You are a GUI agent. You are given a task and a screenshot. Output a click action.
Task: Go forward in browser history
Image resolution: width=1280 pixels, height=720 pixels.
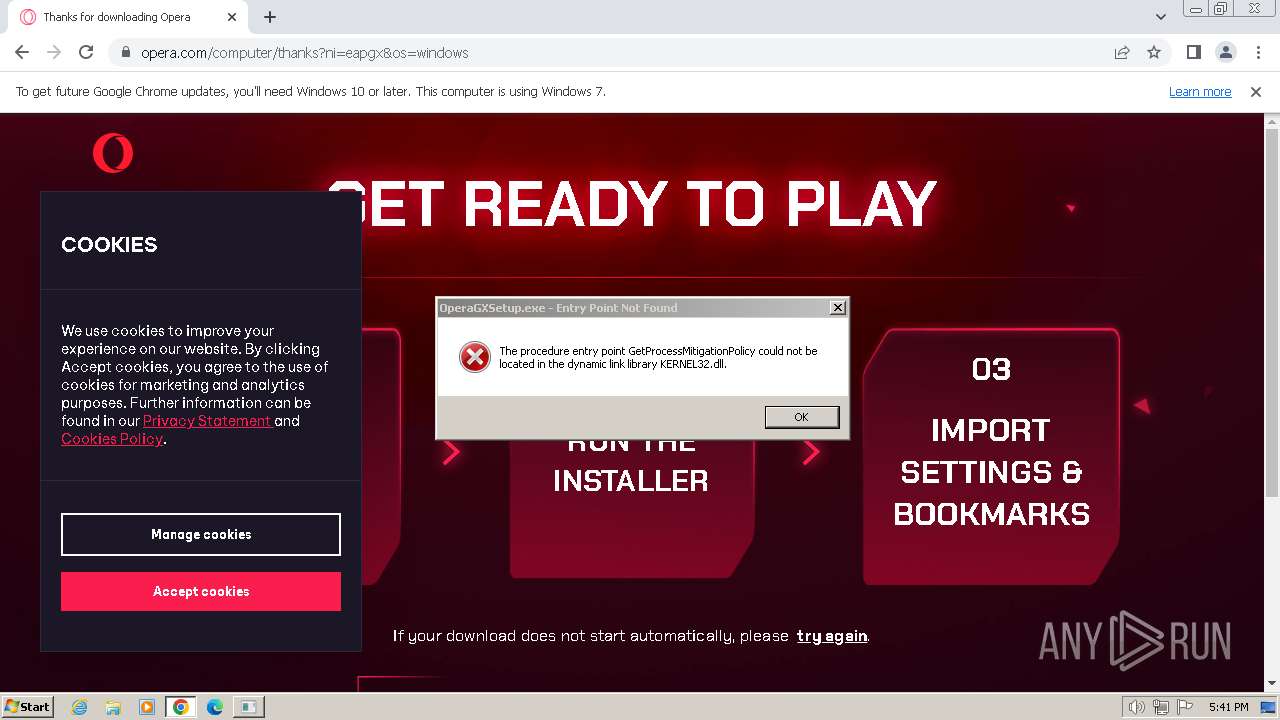(54, 52)
